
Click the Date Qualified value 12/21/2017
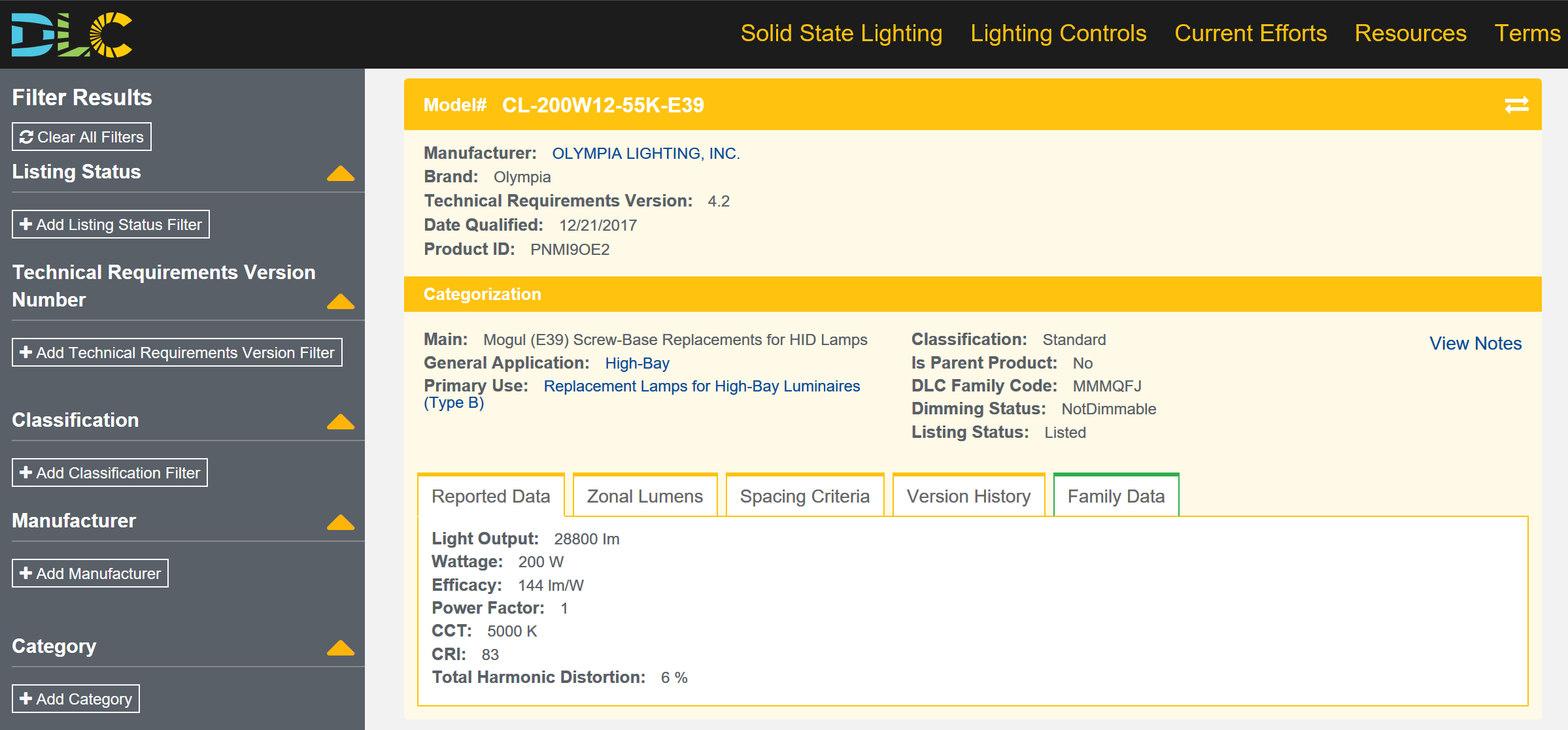(x=598, y=225)
